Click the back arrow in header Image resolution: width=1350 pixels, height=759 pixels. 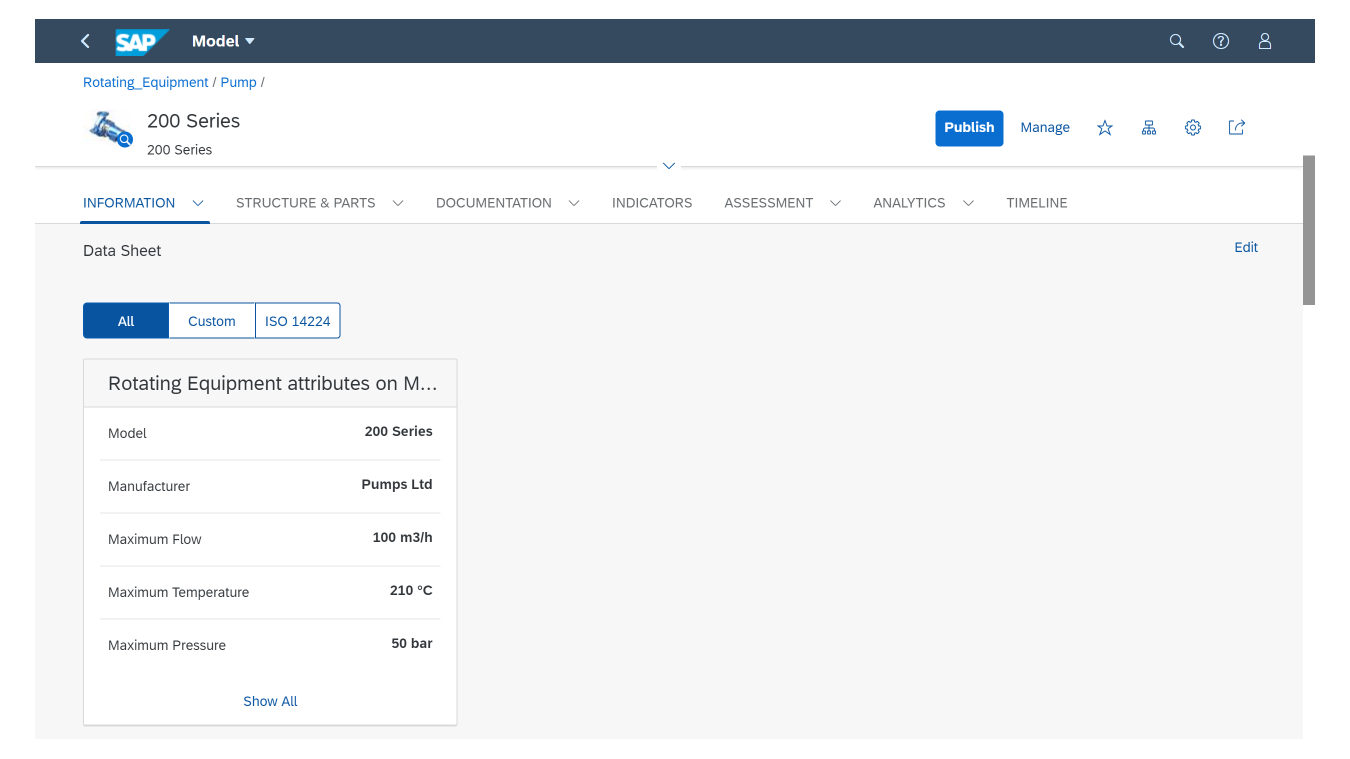(85, 41)
